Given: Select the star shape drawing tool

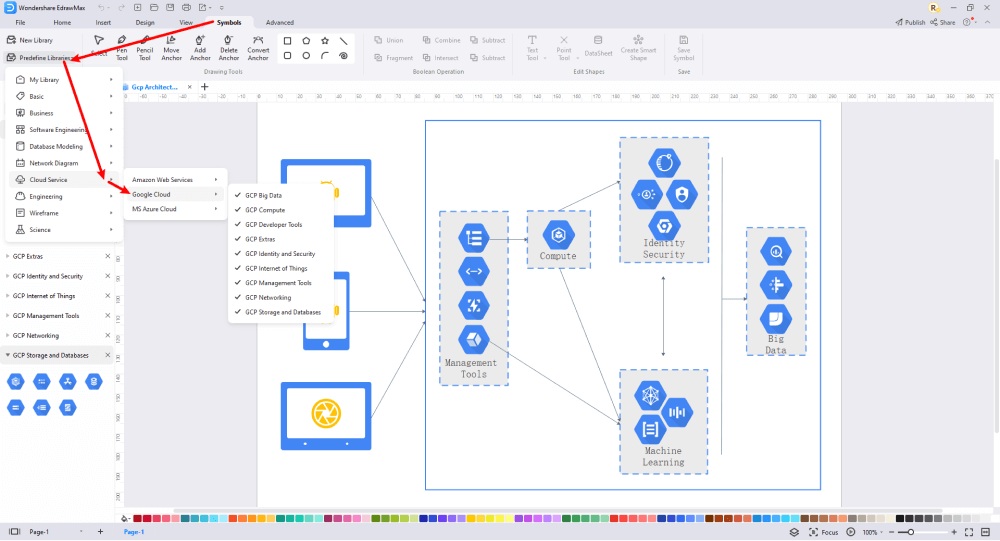Looking at the screenshot, I should click(325, 40).
